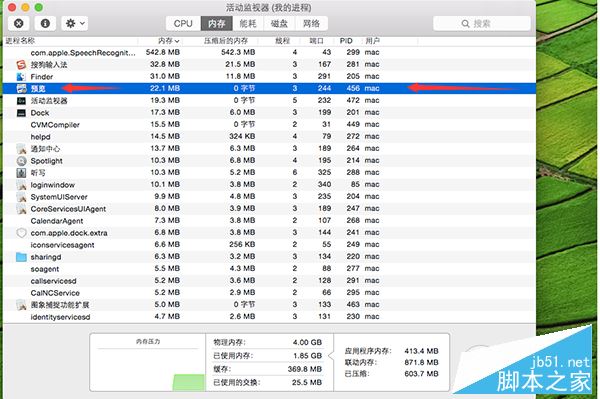Select the helpd process row
600x399 pixels.
(269, 137)
